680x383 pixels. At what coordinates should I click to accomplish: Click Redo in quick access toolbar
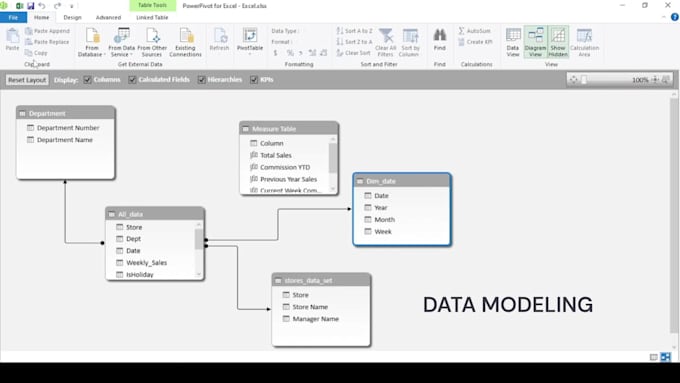pos(57,6)
